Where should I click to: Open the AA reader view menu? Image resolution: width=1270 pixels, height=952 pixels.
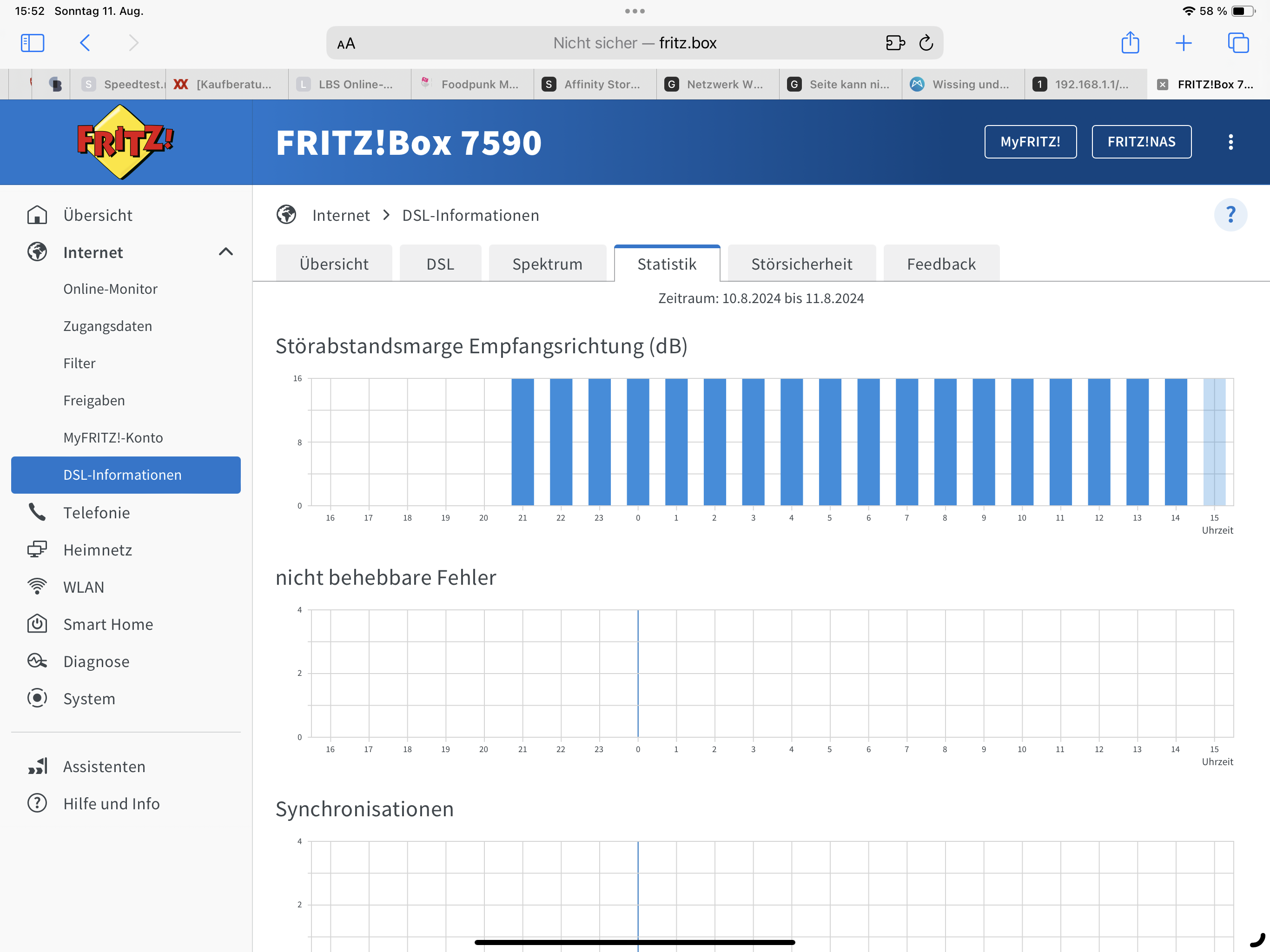(346, 44)
